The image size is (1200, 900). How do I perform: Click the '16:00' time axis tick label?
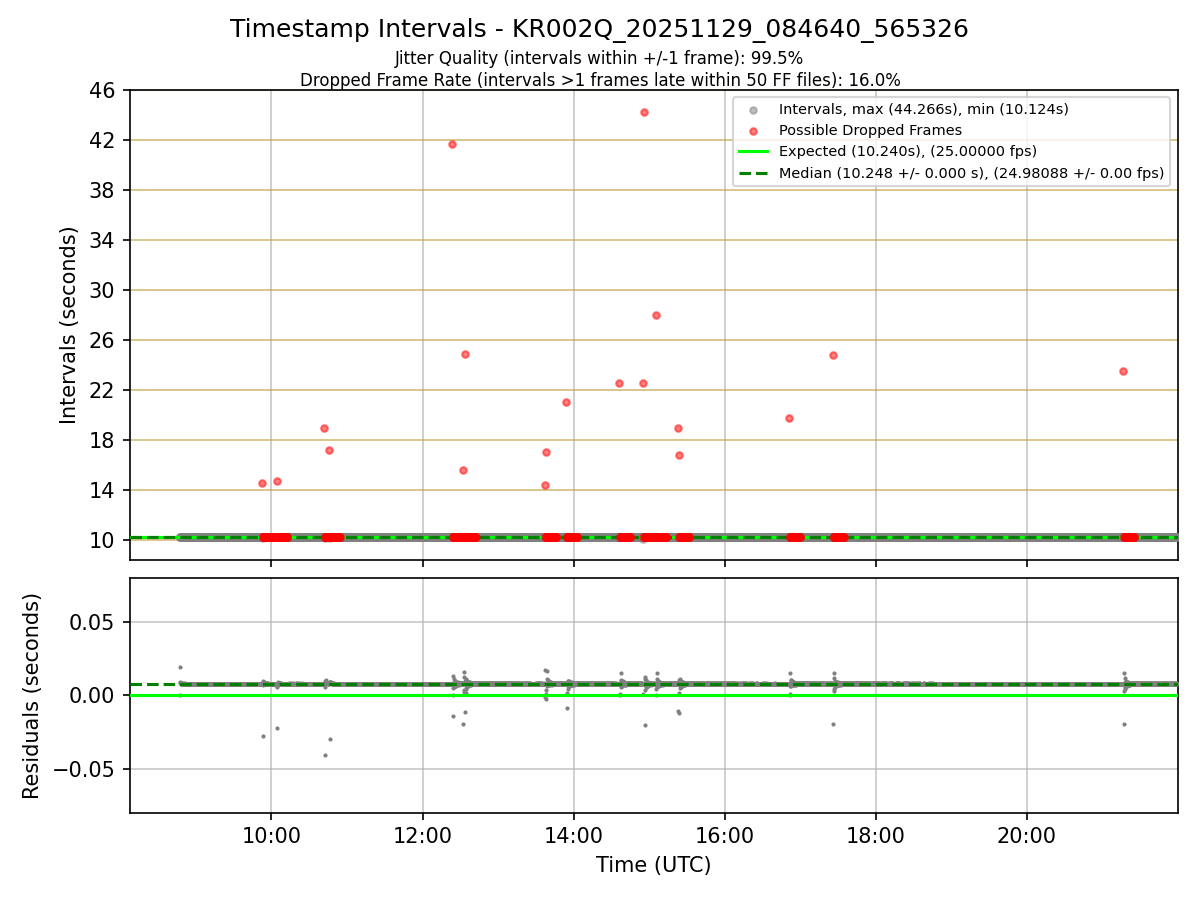tap(724, 836)
